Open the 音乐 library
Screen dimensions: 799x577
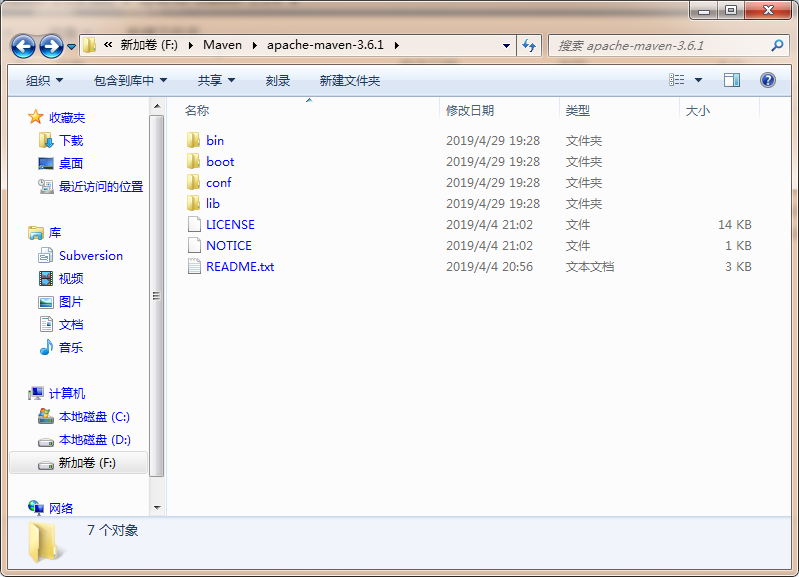(x=71, y=348)
